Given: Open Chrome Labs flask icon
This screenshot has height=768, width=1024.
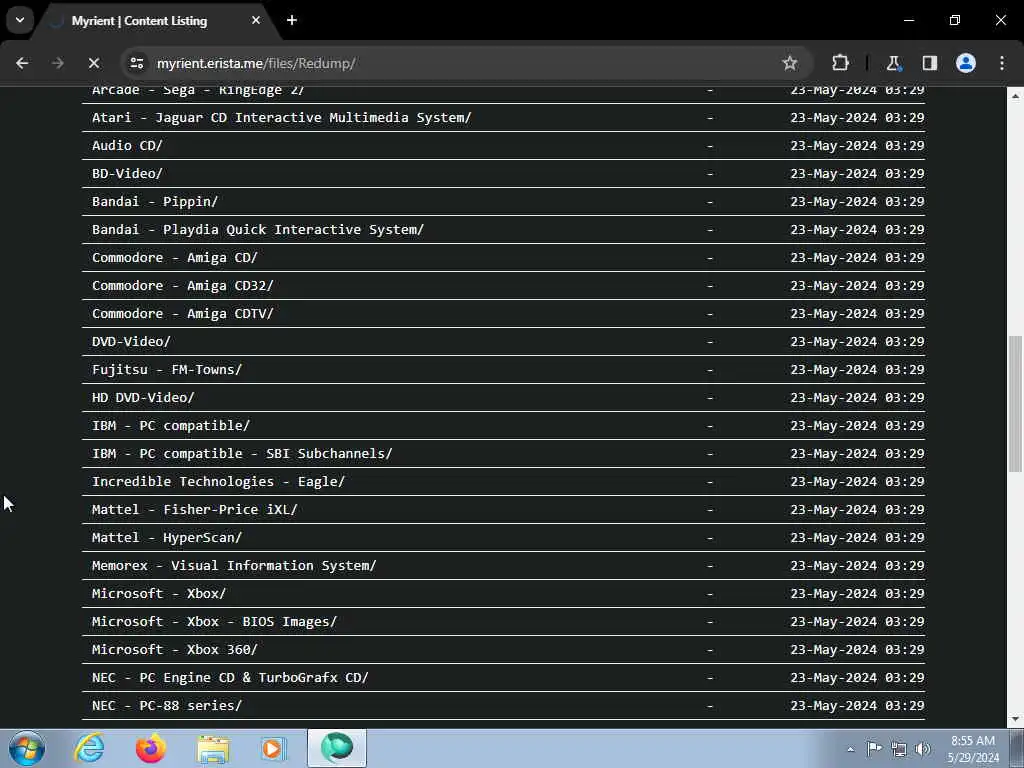Looking at the screenshot, I should 893,63.
